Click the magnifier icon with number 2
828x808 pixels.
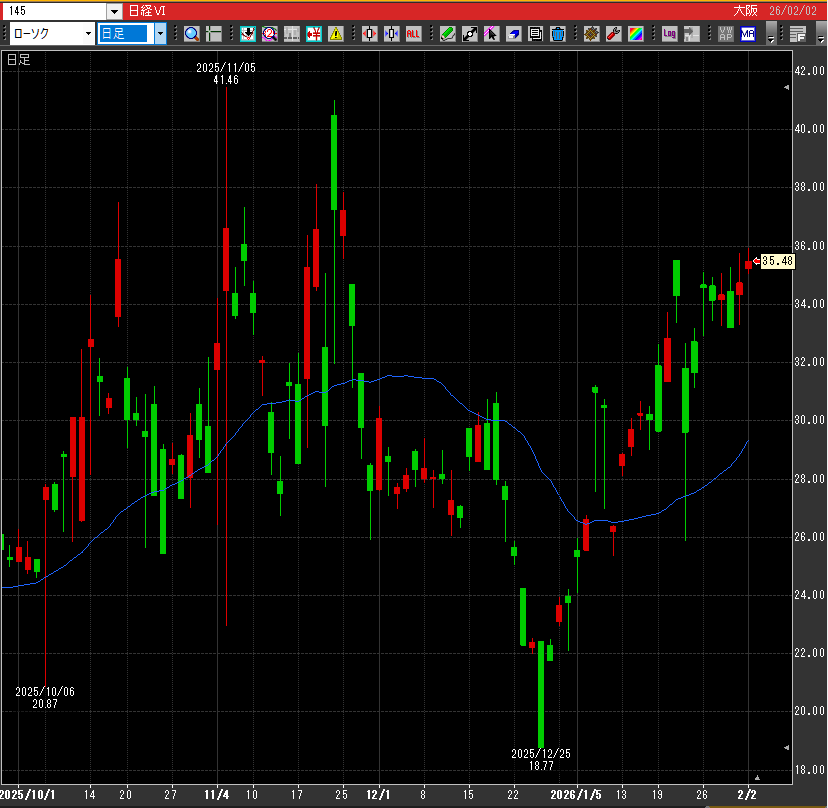[x=270, y=34]
